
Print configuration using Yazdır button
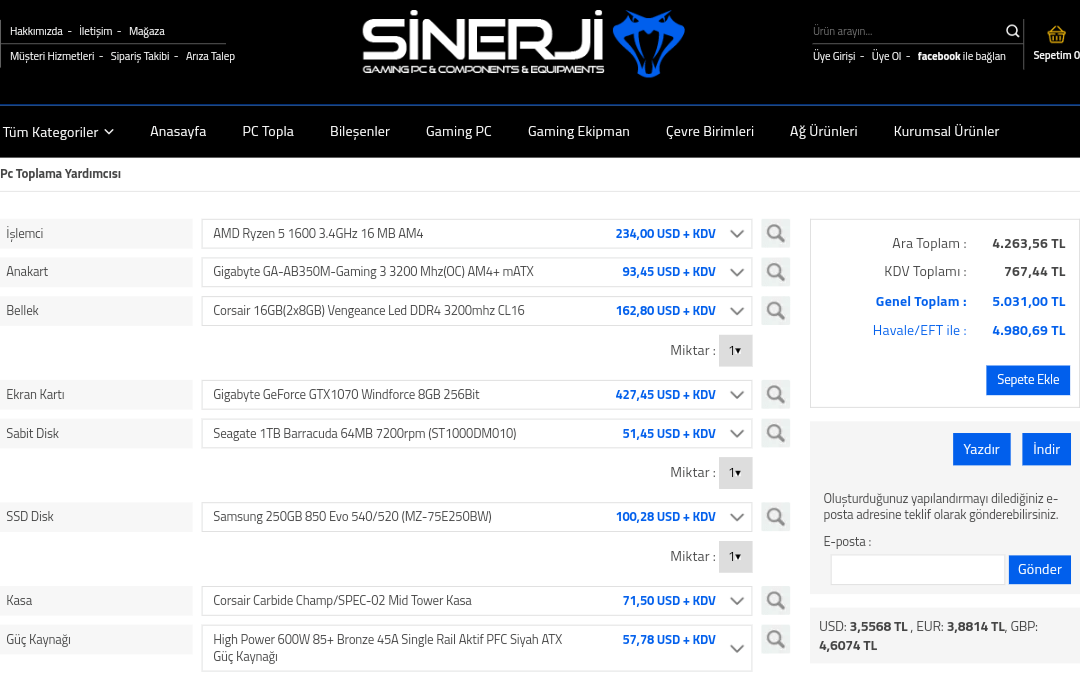[x=982, y=449]
